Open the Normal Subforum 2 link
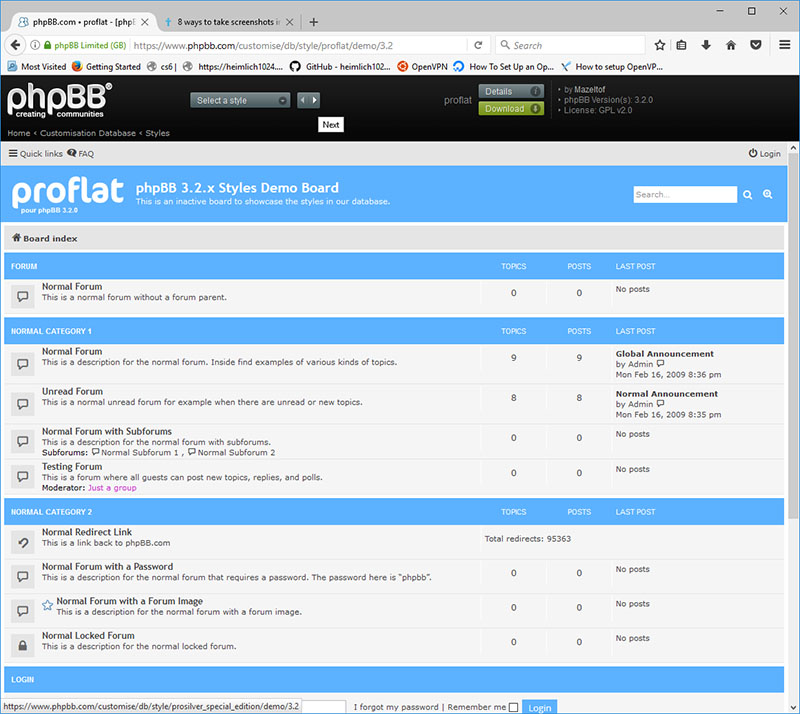 [236, 452]
